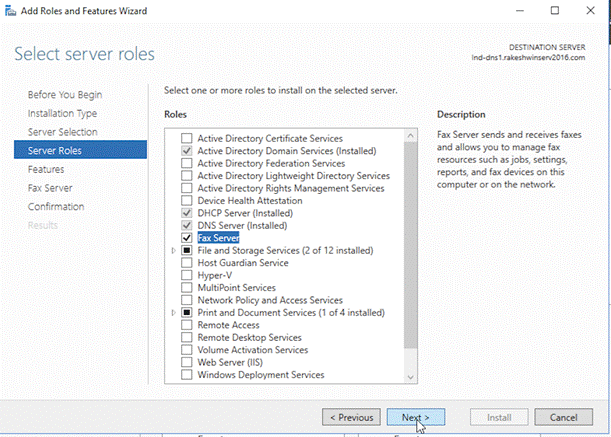Go back with Previous button

pos(350,417)
